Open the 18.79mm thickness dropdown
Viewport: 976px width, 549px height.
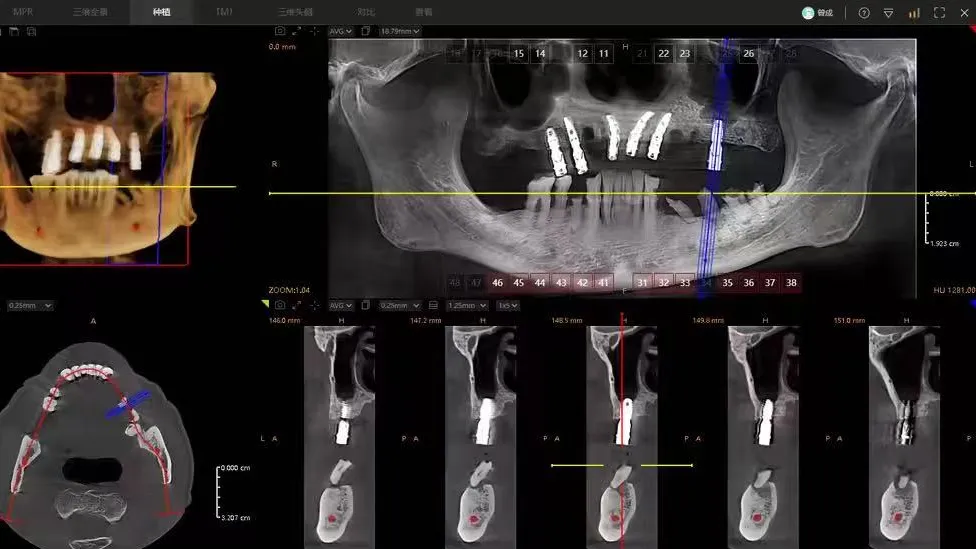click(400, 31)
